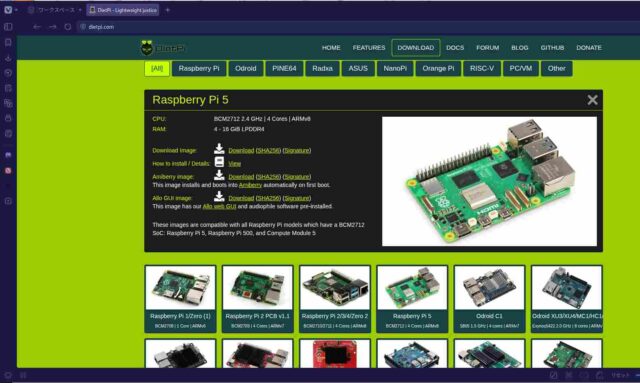Screen dimensions: 640x383
Task: Open the BLOG menu item
Action: [520, 48]
